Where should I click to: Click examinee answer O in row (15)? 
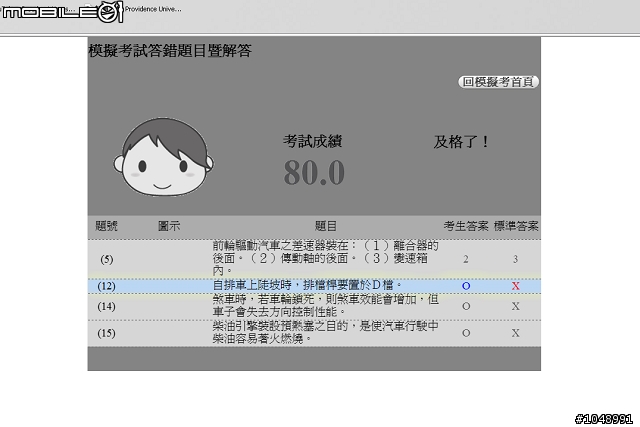[x=466, y=333]
